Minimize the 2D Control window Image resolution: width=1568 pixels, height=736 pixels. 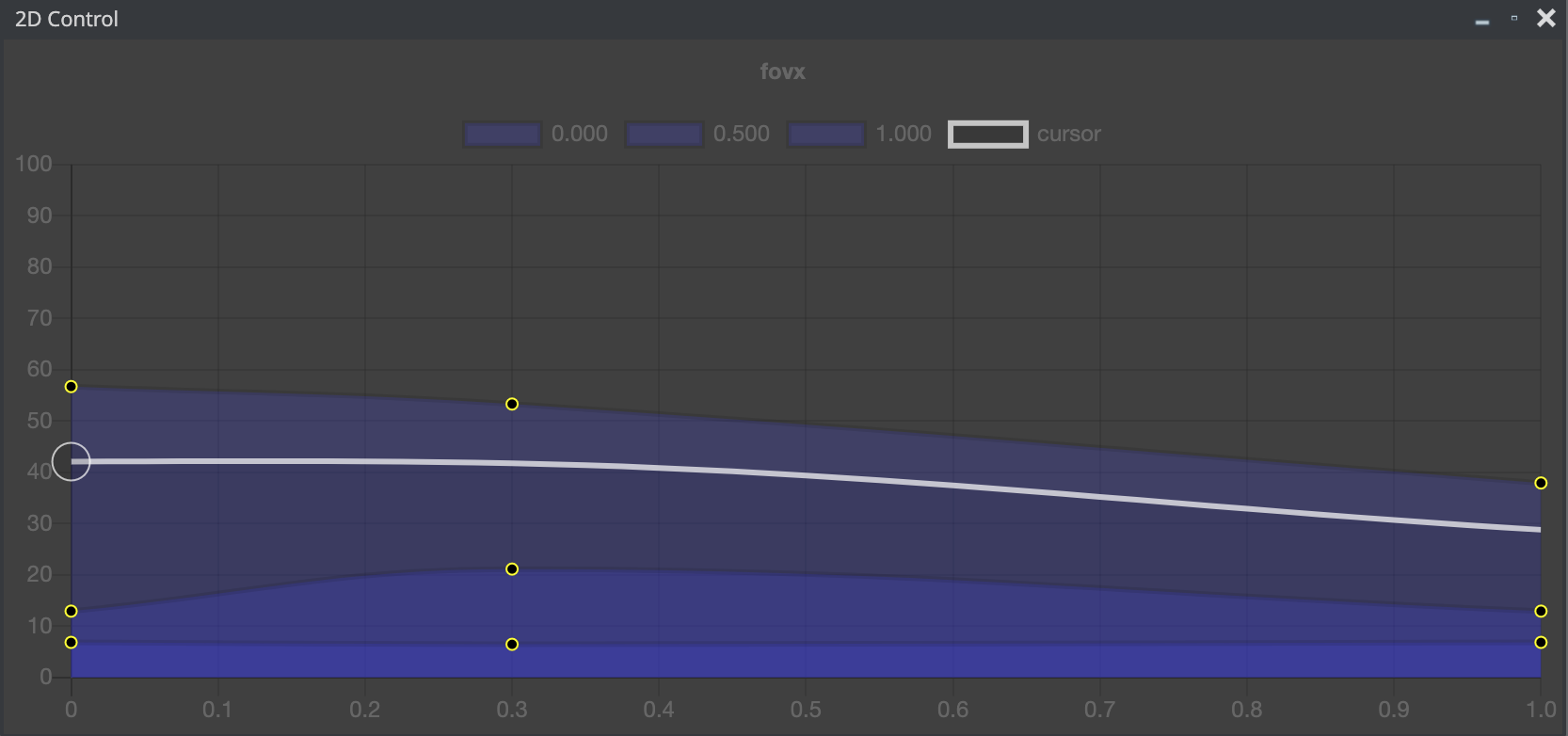[x=1482, y=21]
